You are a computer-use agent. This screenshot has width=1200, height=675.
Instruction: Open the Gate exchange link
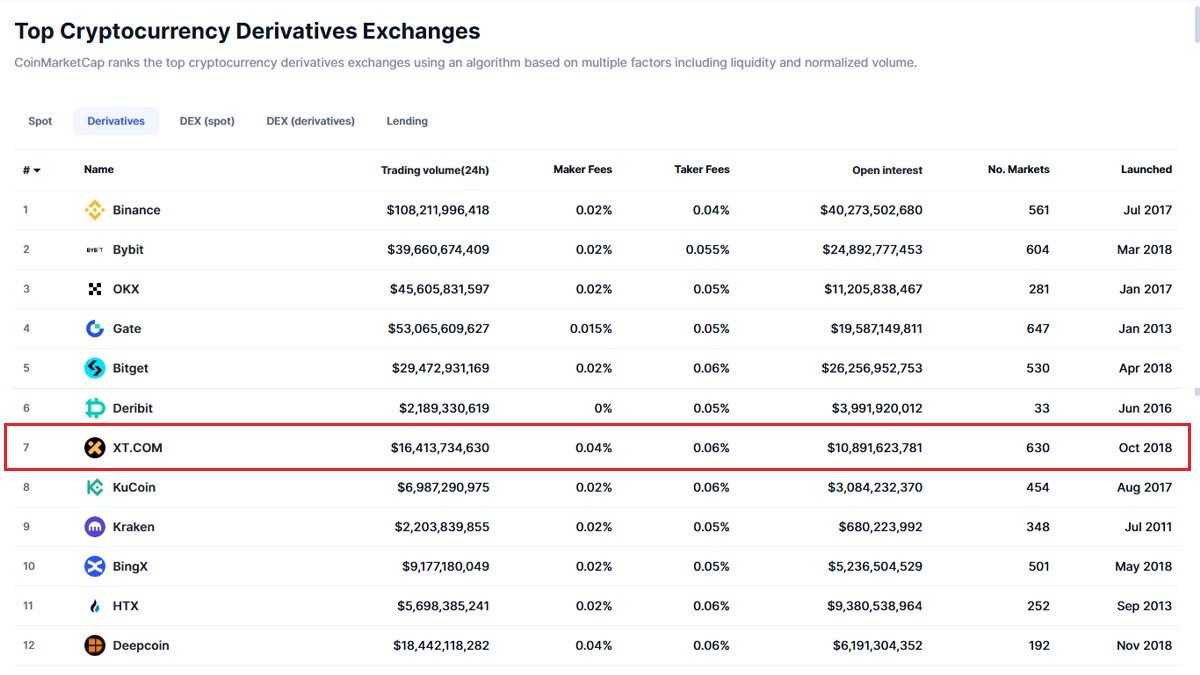(127, 329)
